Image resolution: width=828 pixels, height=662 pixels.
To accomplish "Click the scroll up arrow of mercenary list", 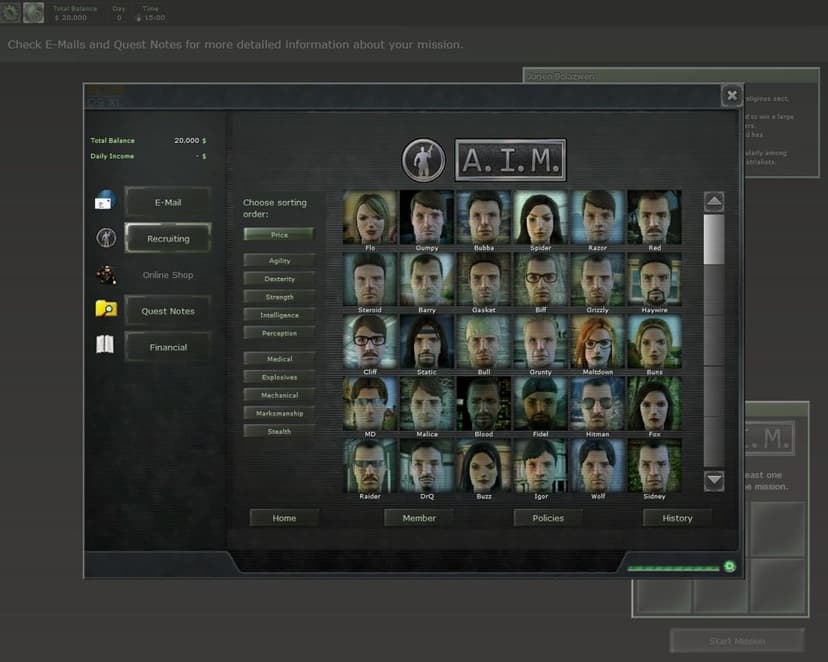I will pyautogui.click(x=714, y=201).
